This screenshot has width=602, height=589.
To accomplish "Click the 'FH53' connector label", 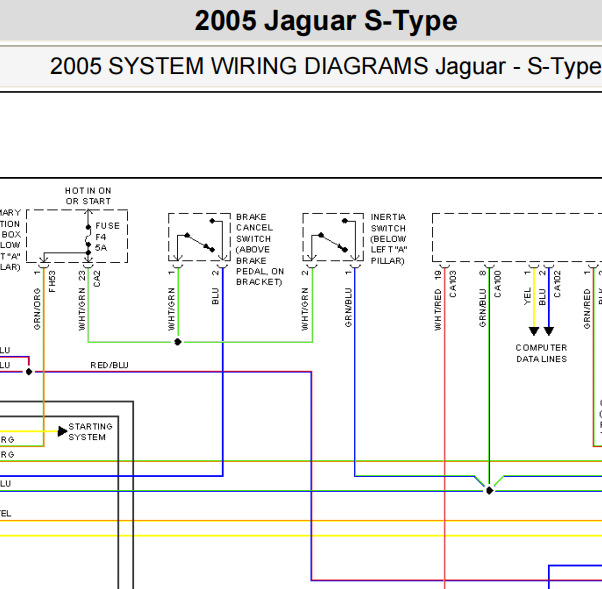I will [53, 281].
